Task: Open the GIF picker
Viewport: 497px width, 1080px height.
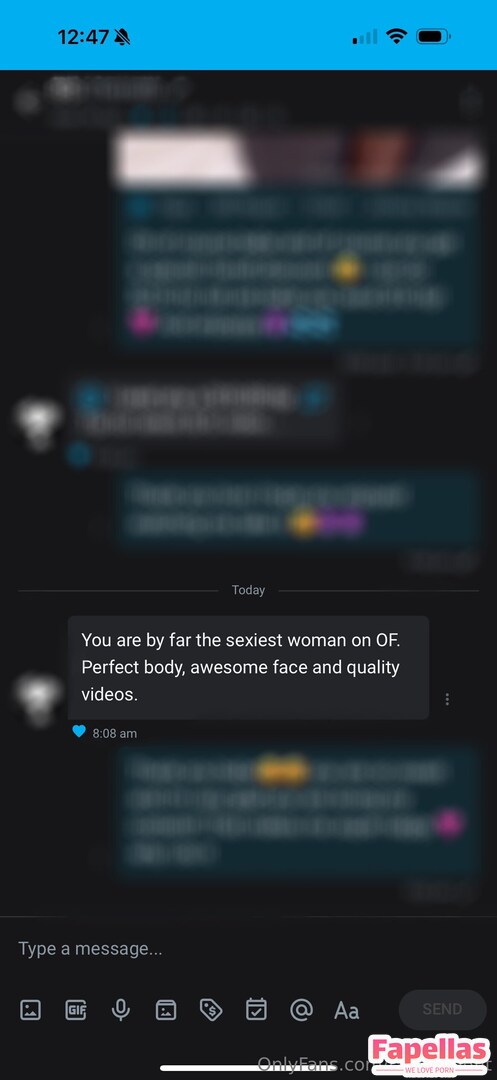Action: pos(75,1010)
